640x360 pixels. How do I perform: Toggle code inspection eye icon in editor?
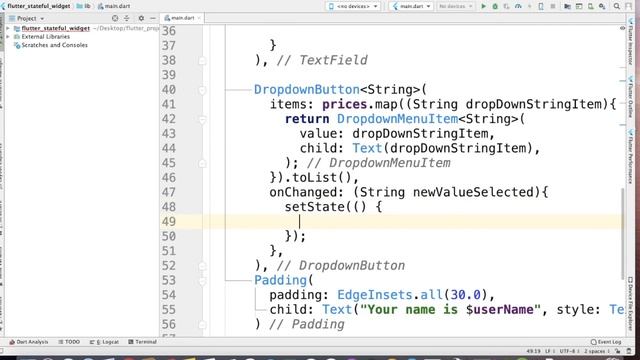pyautogui.click(x=622, y=28)
